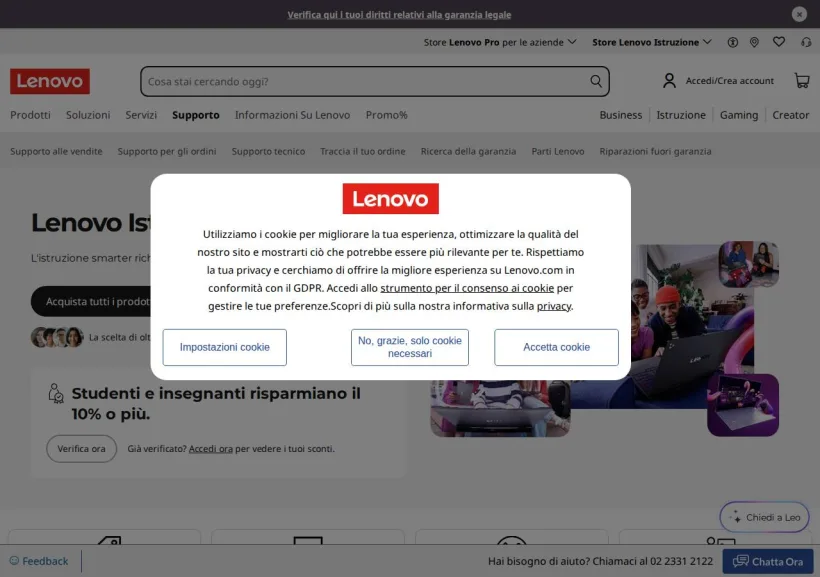The image size is (820, 577).
Task: Open the Servizi menu
Action: point(141,115)
